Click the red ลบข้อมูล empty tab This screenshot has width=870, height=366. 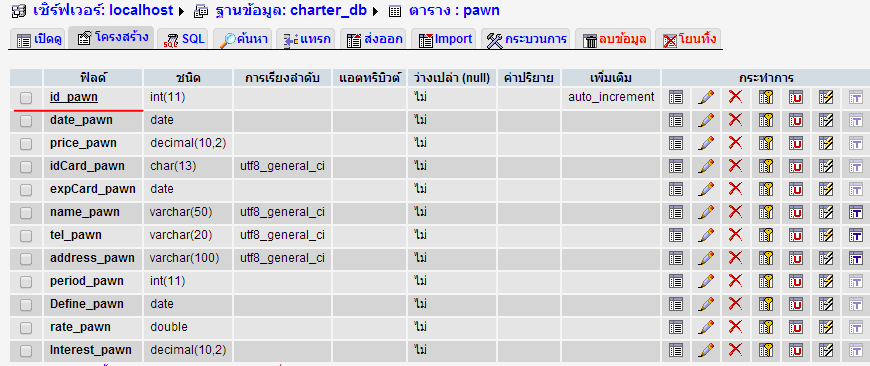[x=614, y=39]
